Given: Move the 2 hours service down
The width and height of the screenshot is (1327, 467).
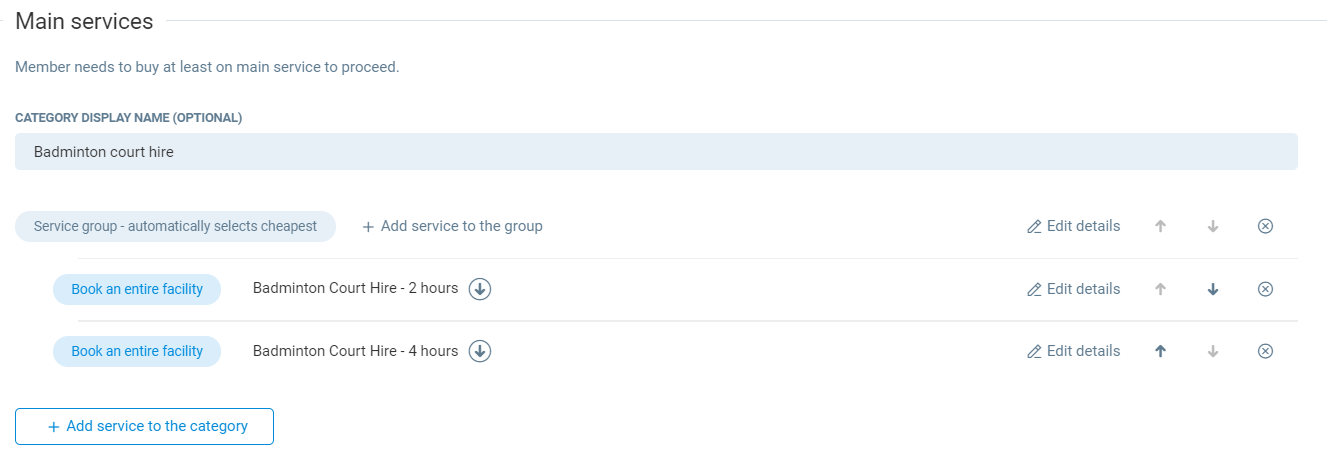Looking at the screenshot, I should point(1213,289).
